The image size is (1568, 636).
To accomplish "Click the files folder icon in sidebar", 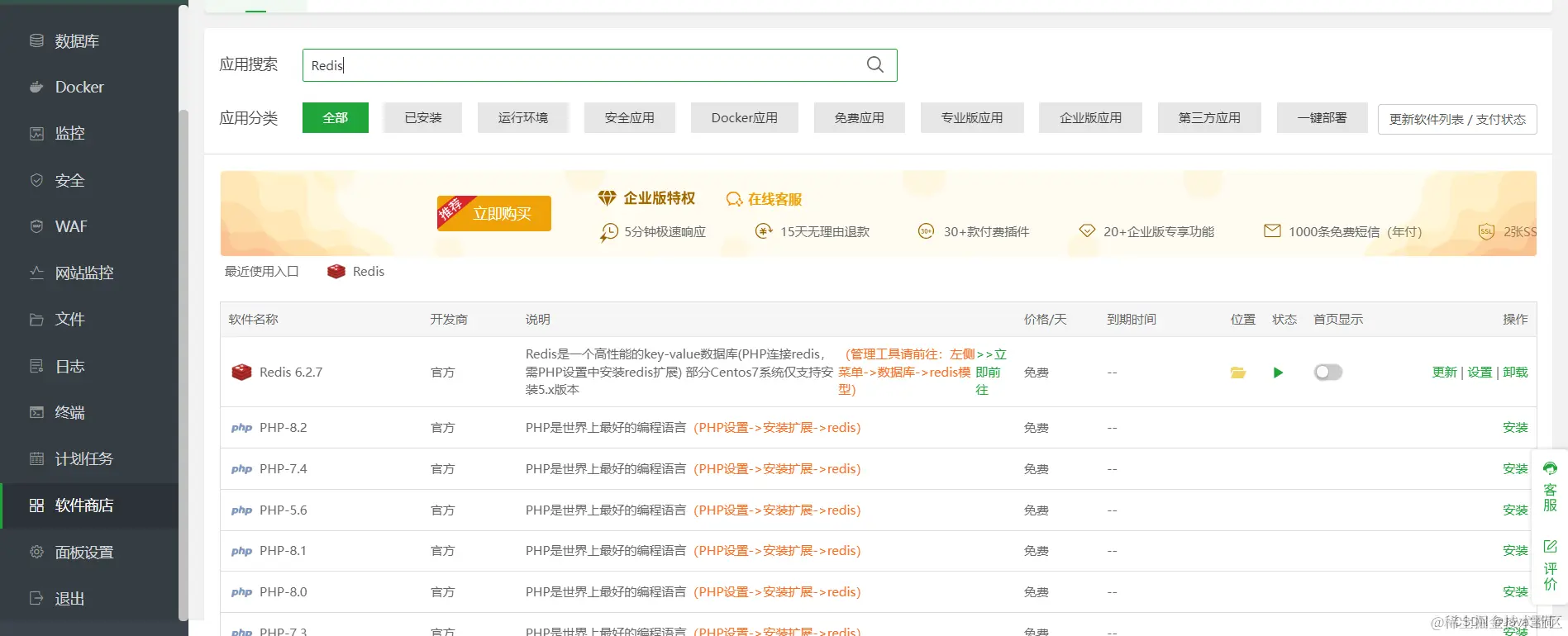I will point(36,319).
